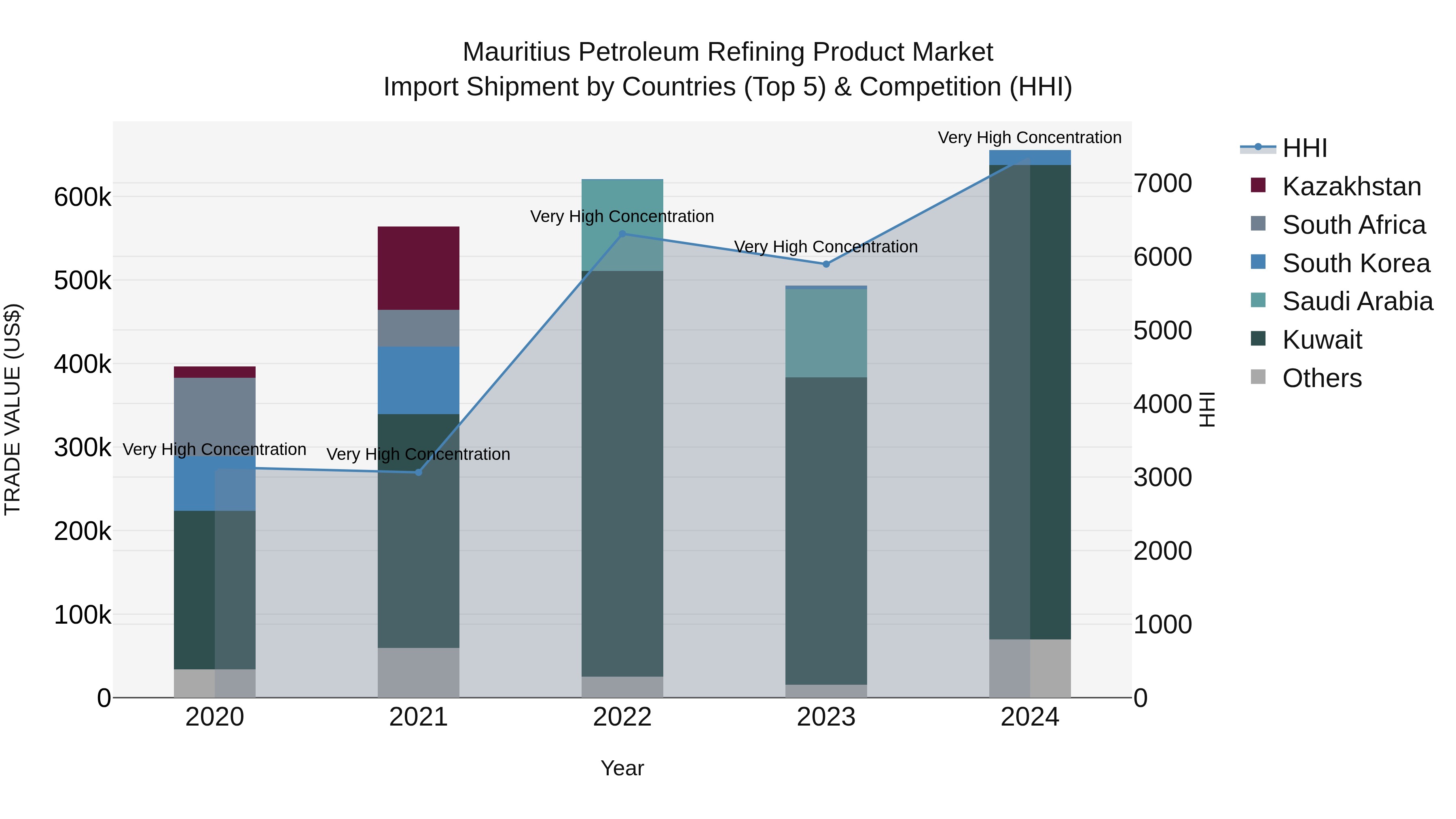Click the chart title text
1456x819 pixels.
pos(728,69)
